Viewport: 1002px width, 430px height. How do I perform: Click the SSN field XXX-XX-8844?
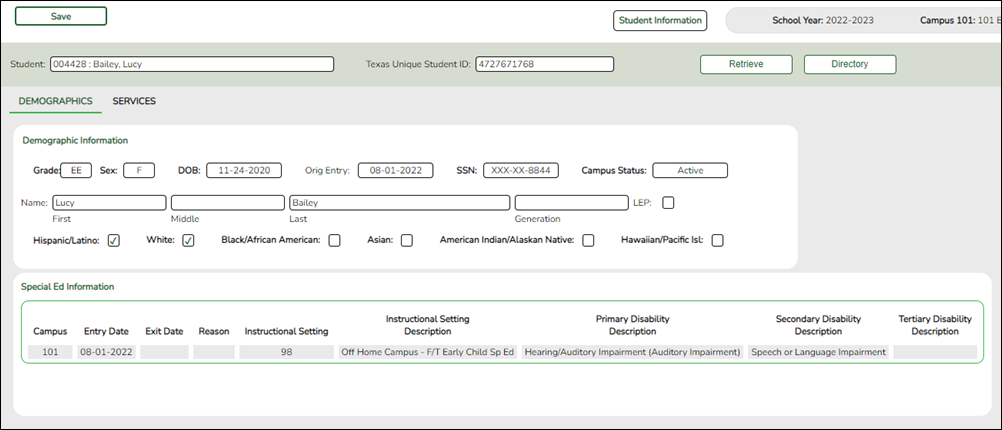(x=521, y=171)
